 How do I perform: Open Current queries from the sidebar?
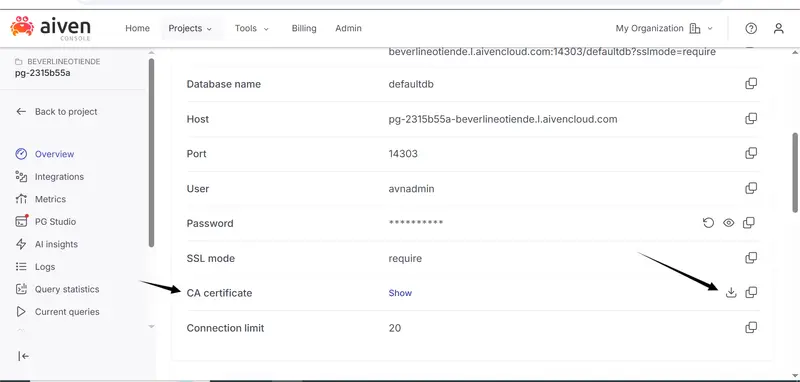coord(67,312)
